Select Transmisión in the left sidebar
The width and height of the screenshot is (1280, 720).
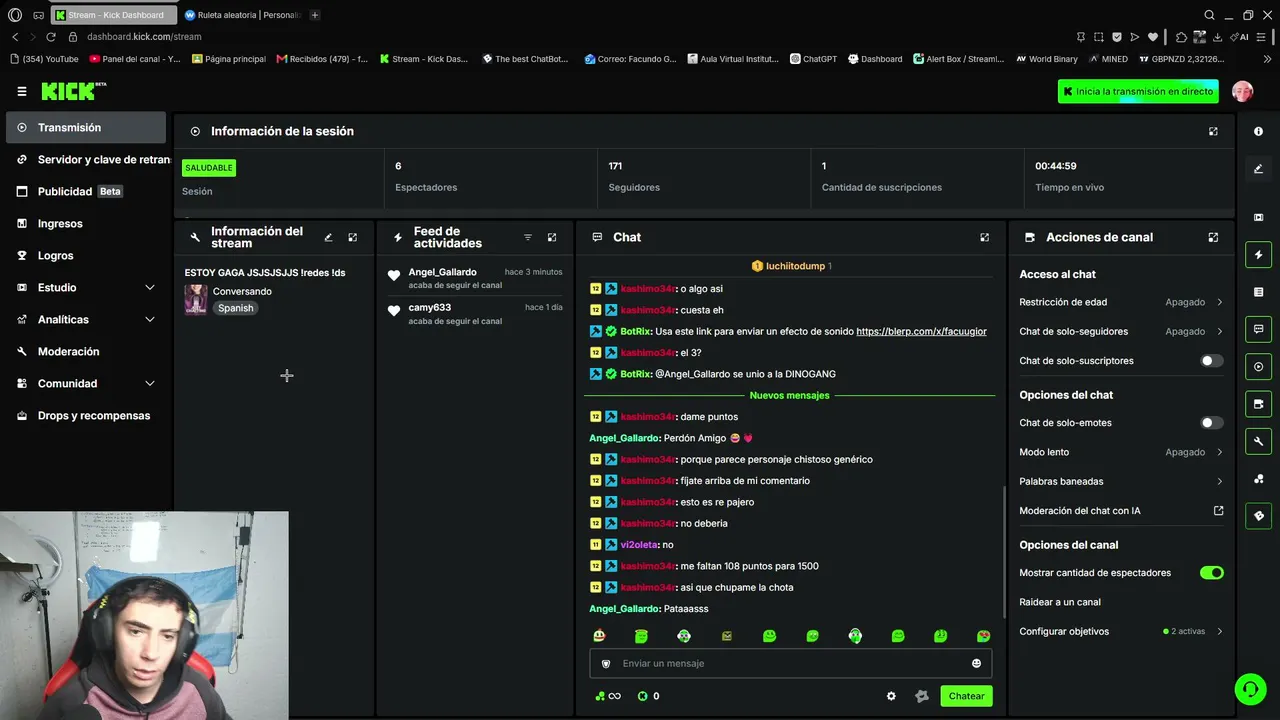[86, 128]
